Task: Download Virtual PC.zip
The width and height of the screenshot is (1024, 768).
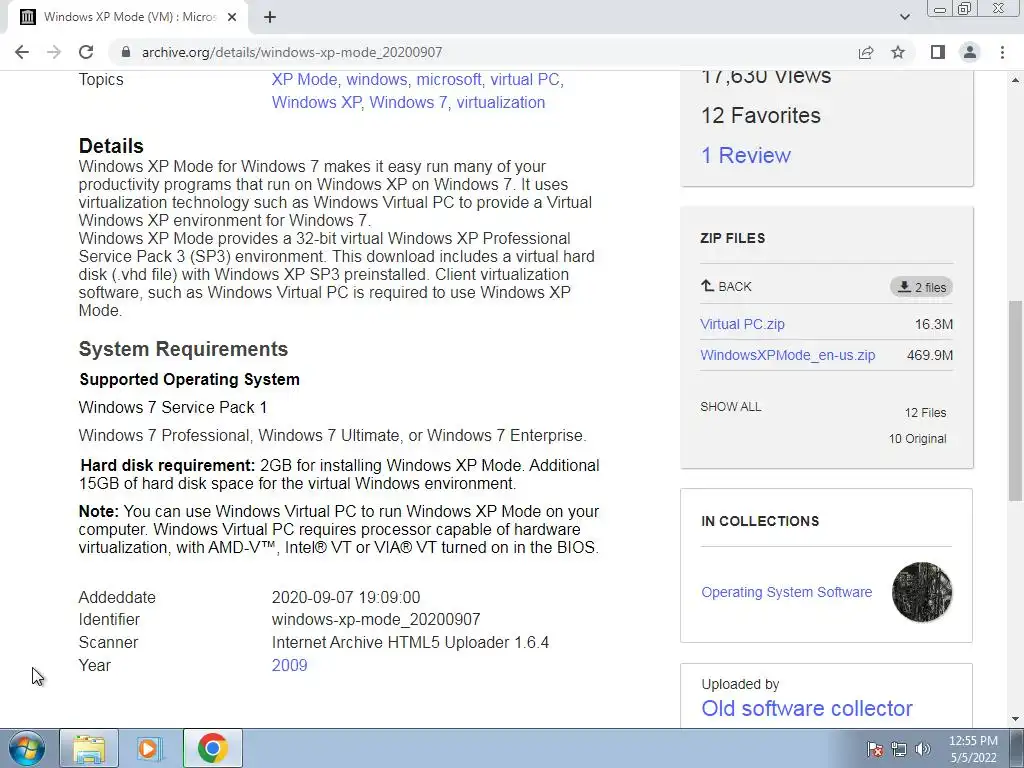Action: pyautogui.click(x=743, y=324)
